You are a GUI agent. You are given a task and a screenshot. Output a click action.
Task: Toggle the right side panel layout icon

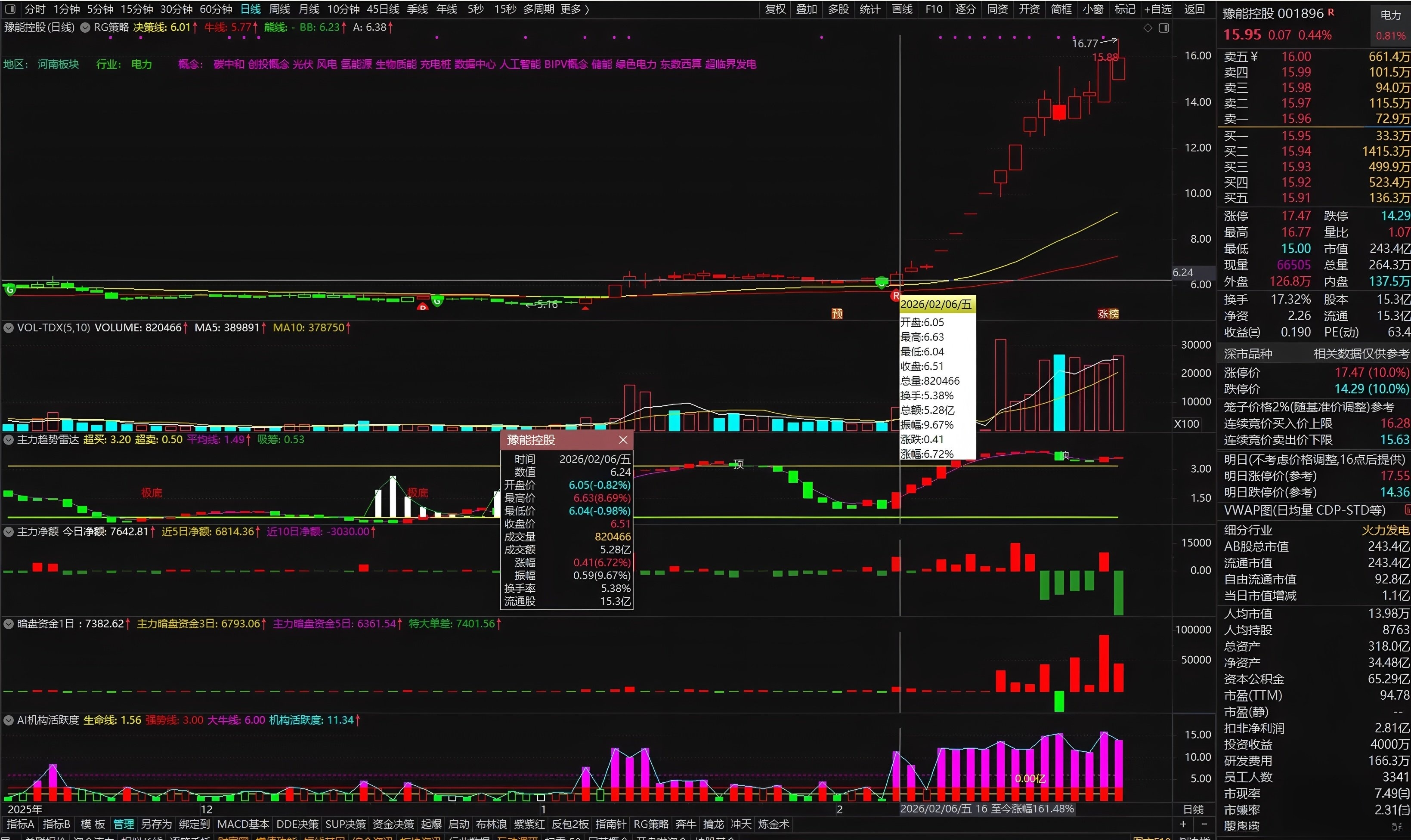1163,28
